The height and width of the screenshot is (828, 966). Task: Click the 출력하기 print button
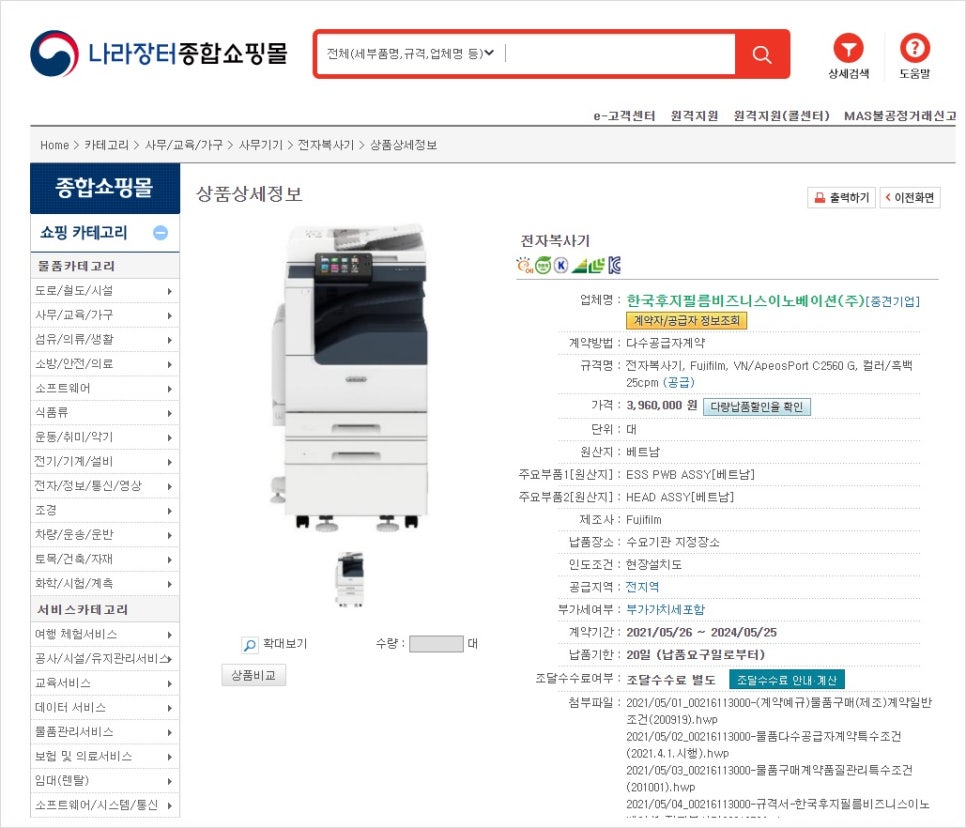[x=841, y=198]
